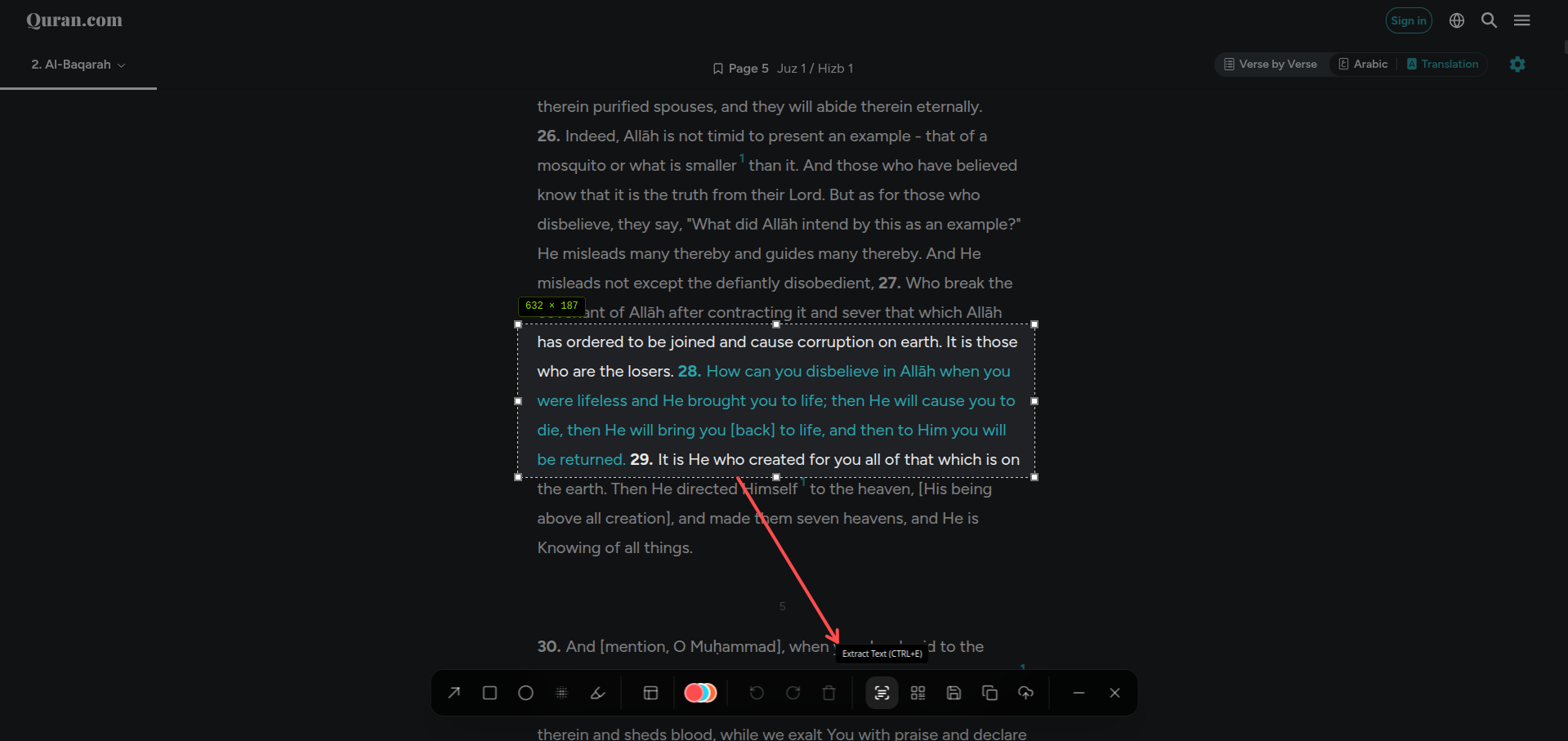Click the Juz 1 / Hizb 1 label
The image size is (1568, 741).
(x=815, y=69)
